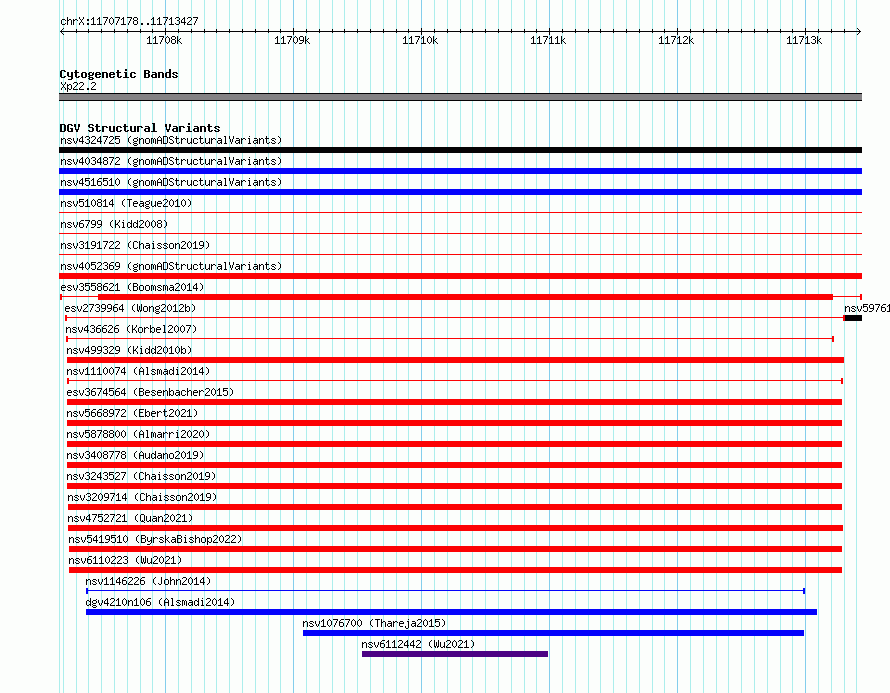Open variant esv3674564 (Besenbacher2015)
The width and height of the screenshot is (890, 693).
(150, 392)
